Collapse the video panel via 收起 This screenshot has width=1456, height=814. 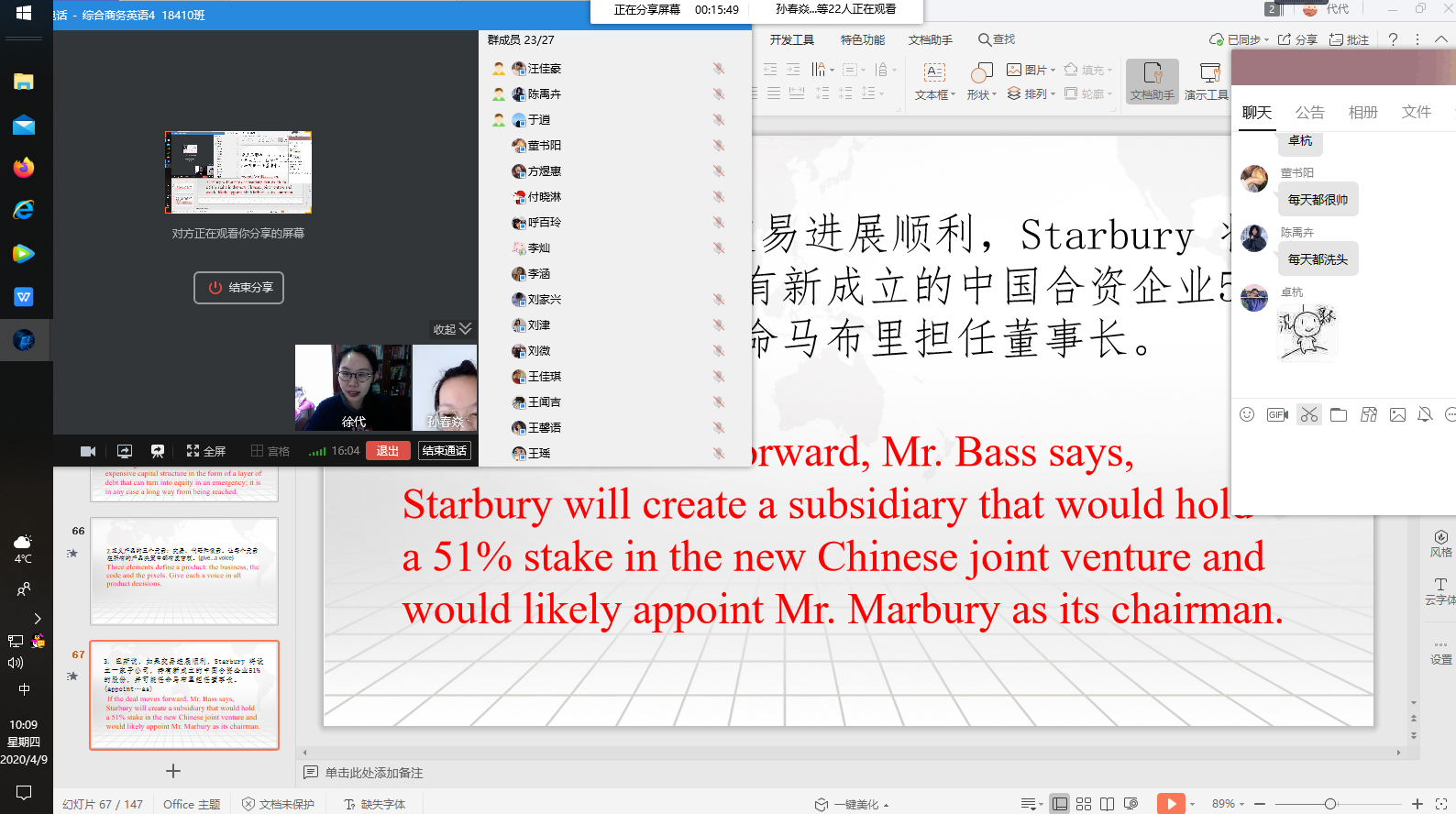point(452,329)
